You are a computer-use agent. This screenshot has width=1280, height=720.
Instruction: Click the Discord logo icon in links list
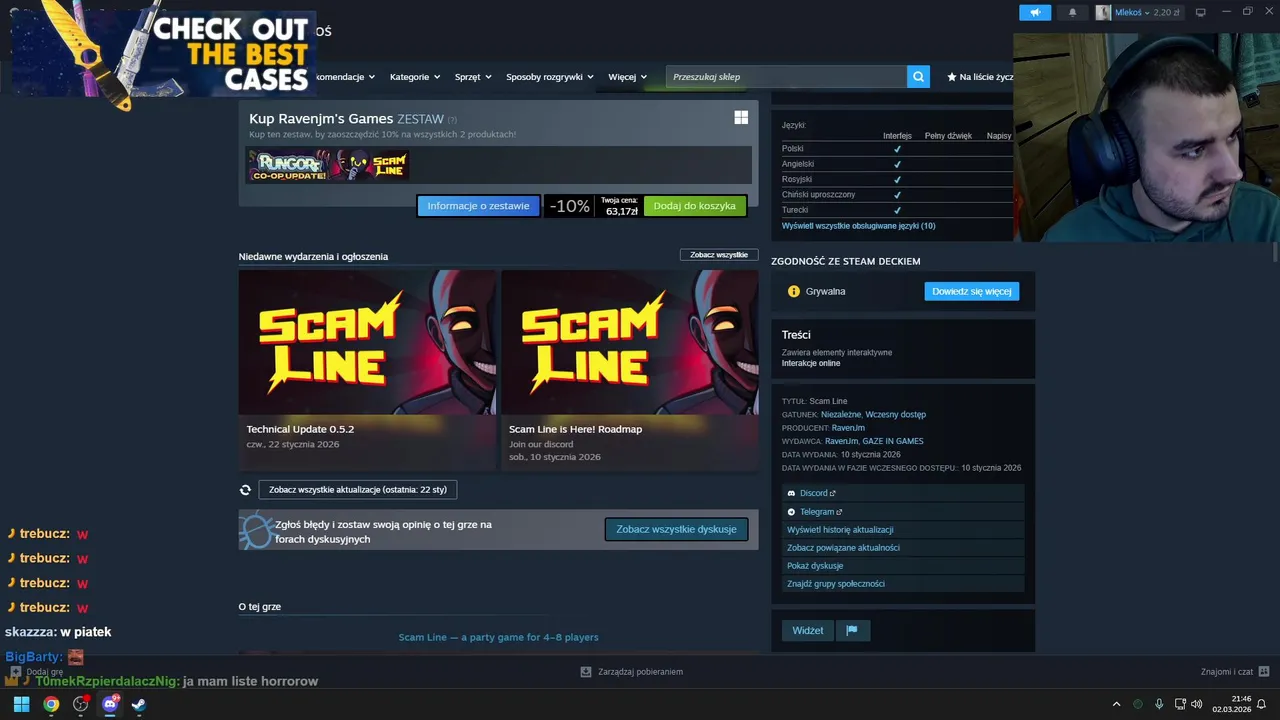[x=791, y=493]
